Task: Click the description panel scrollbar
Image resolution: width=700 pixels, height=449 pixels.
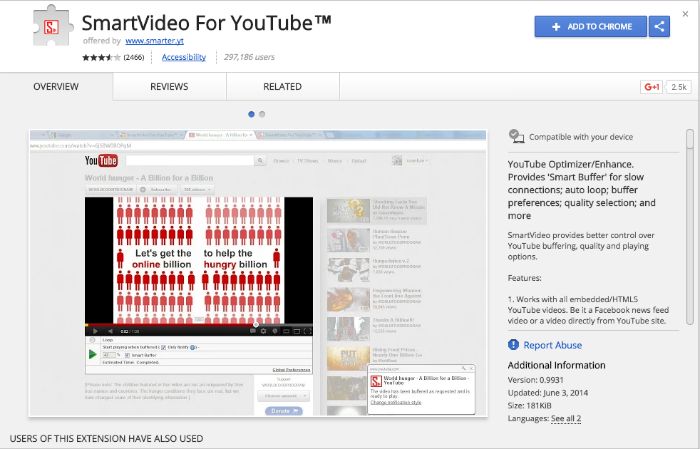Action: (690, 227)
